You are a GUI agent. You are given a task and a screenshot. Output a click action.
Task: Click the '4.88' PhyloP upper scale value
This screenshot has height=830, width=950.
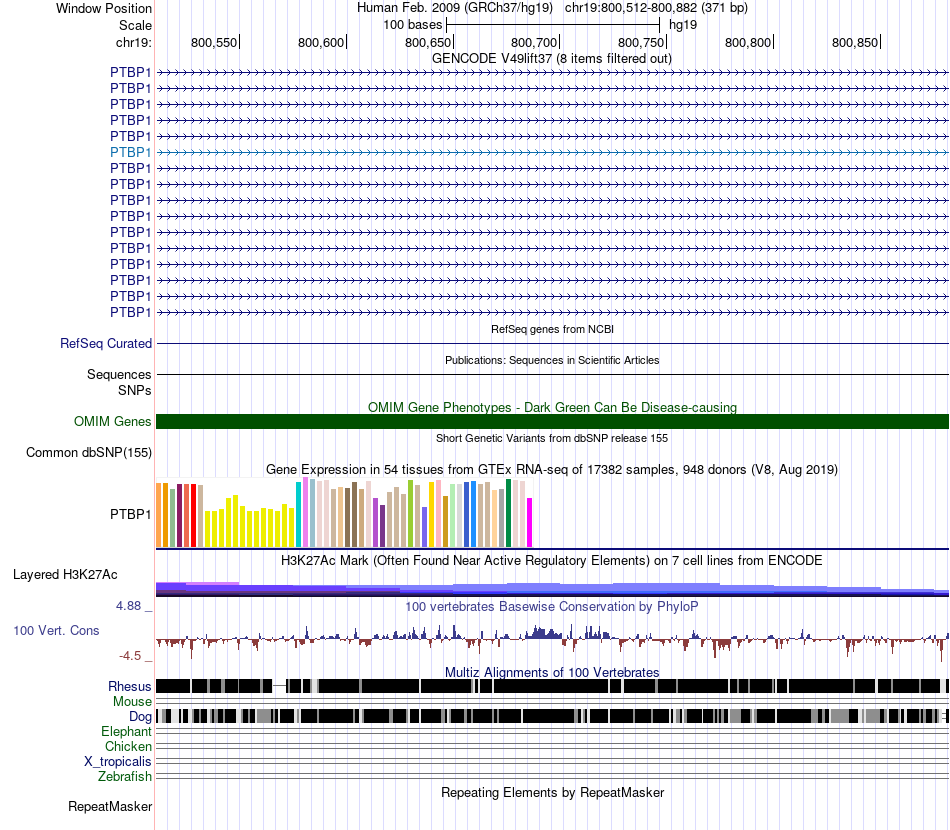[128, 606]
